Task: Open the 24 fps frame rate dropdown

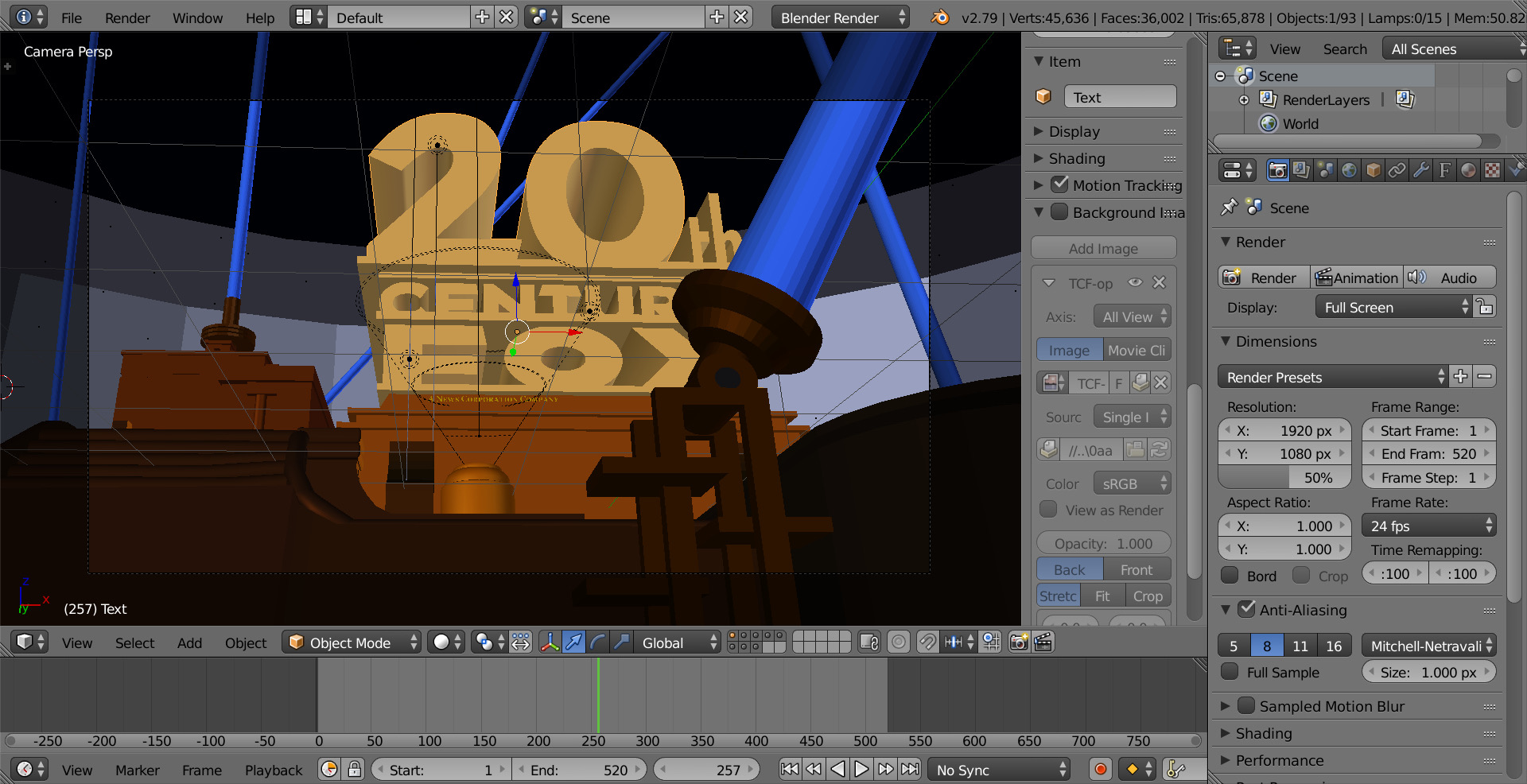Action: (1429, 526)
